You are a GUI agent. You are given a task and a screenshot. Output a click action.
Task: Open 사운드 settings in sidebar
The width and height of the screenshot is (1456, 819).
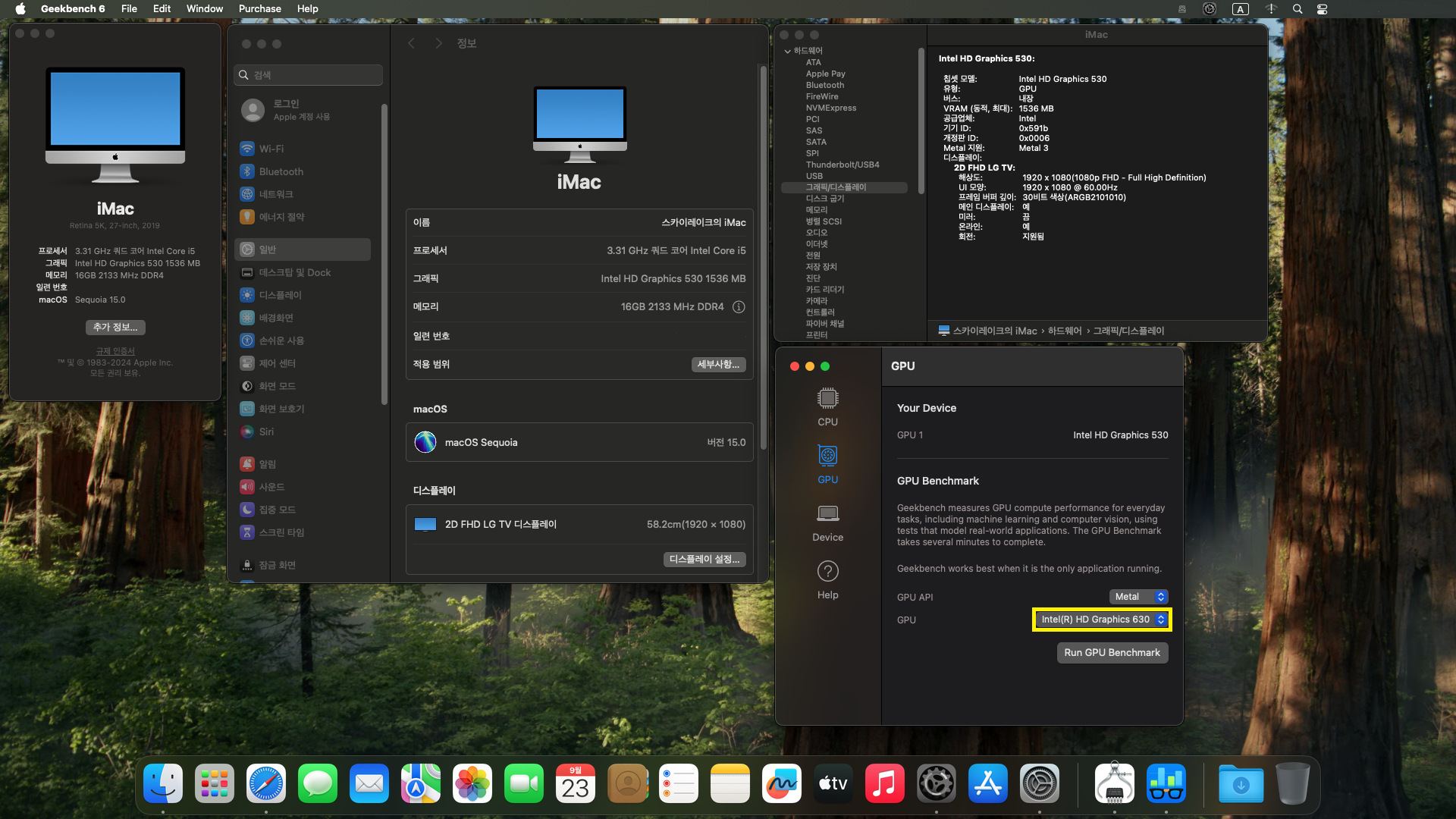click(x=303, y=487)
